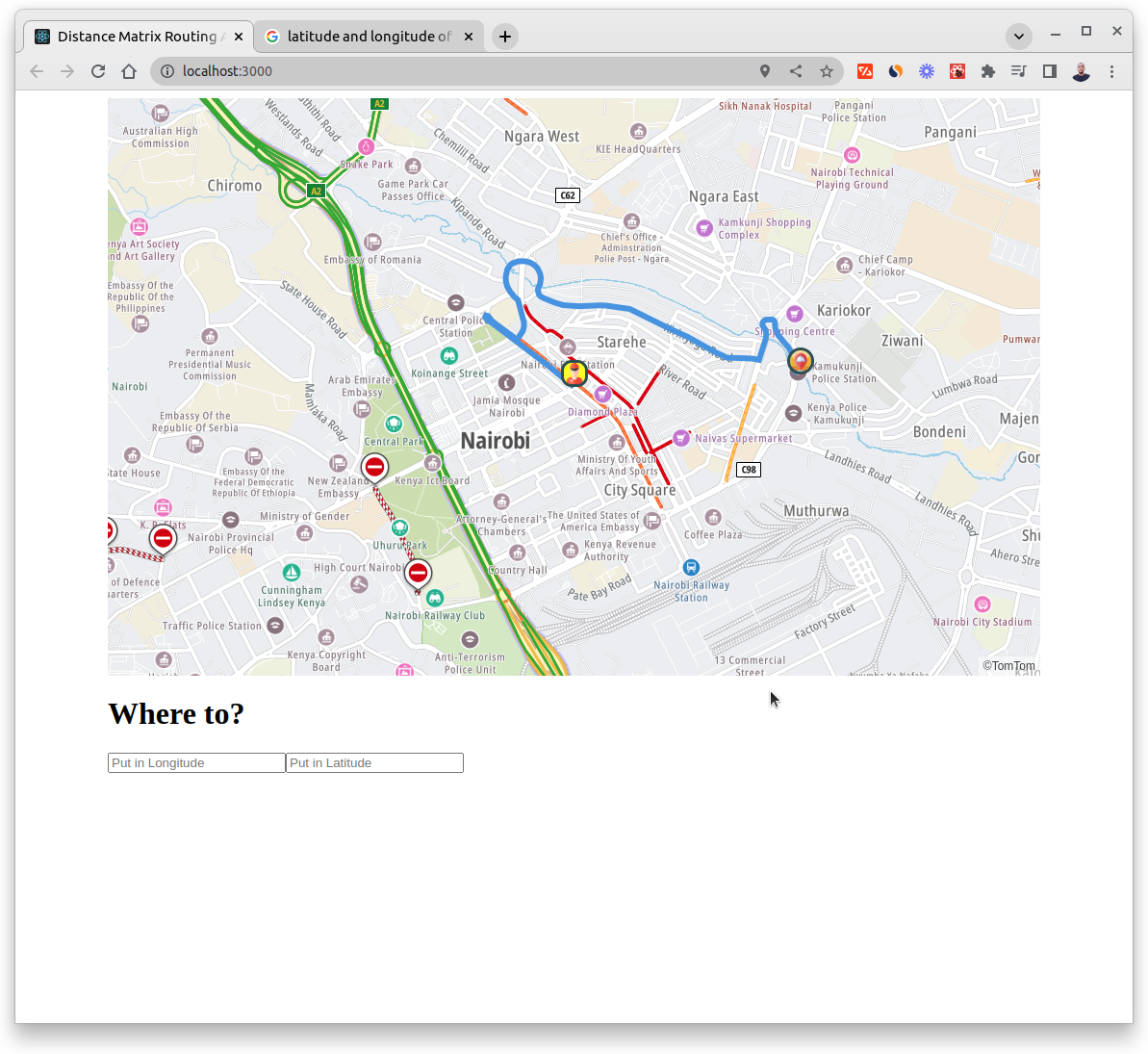1148x1054 pixels.
Task: Click the Nairobi Technical Playing Ground icon
Action: coord(852,155)
